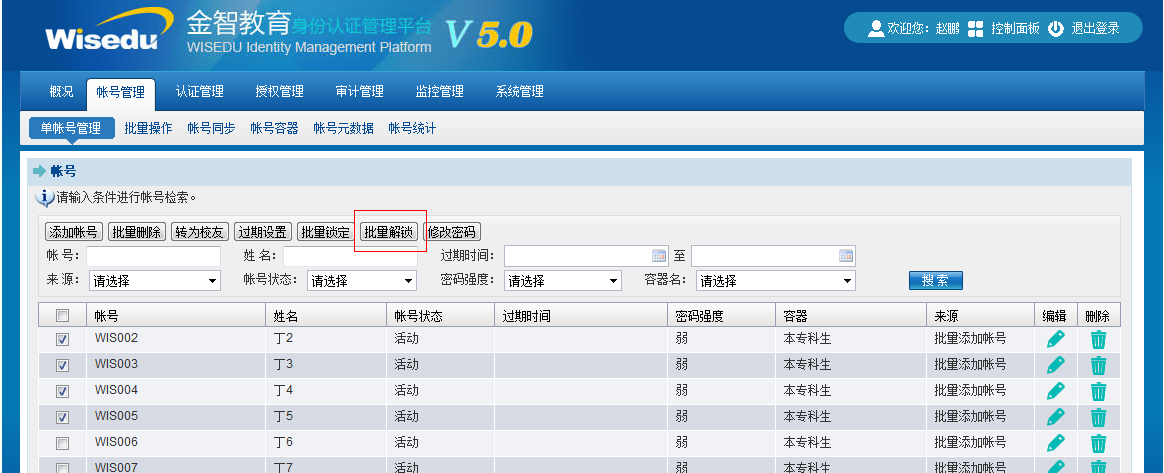Open calendar picker for expiry start date
Image resolution: width=1164 pixels, height=473 pixels.
coord(658,256)
